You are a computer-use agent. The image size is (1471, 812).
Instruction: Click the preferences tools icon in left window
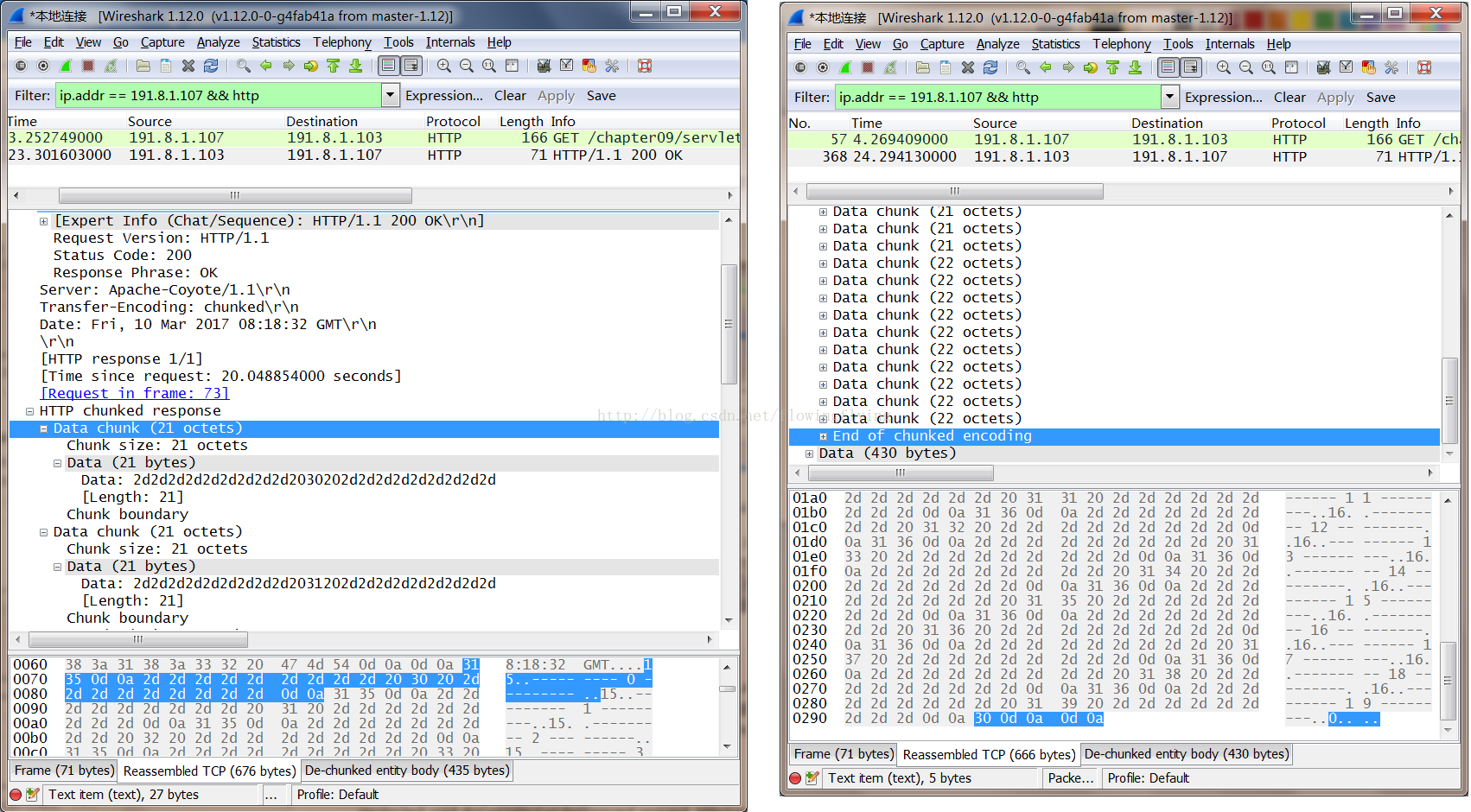click(612, 66)
